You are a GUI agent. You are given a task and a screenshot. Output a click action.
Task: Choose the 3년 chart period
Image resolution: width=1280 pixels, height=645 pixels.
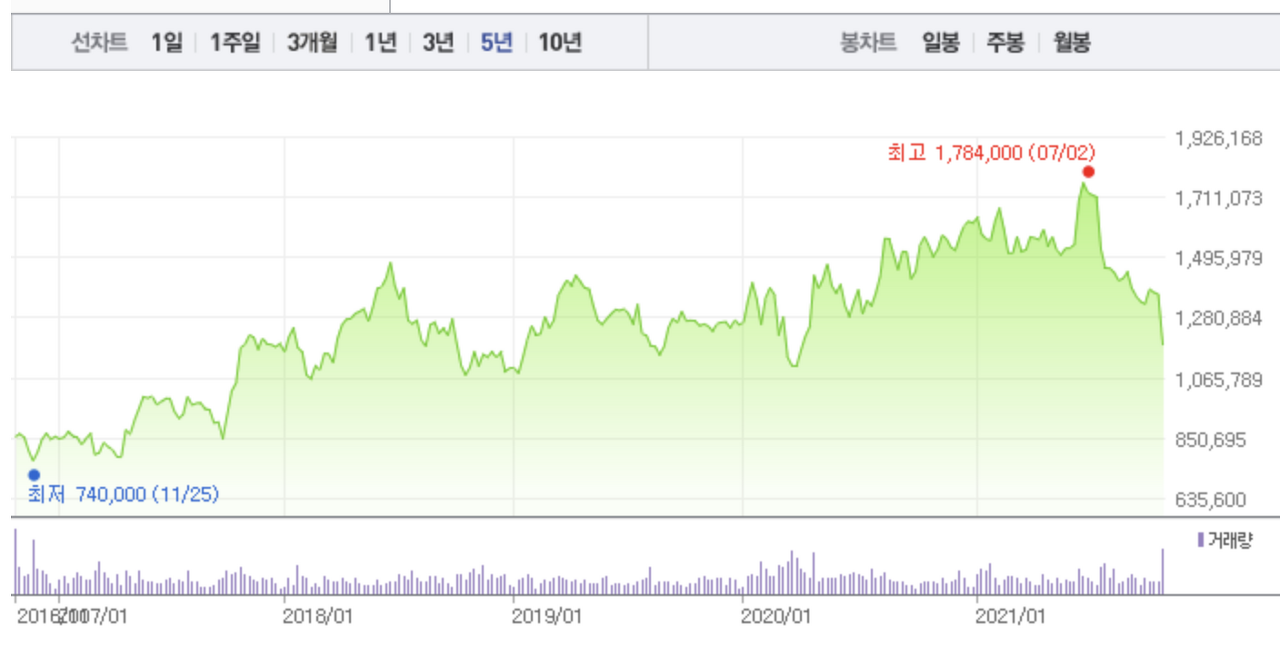438,43
